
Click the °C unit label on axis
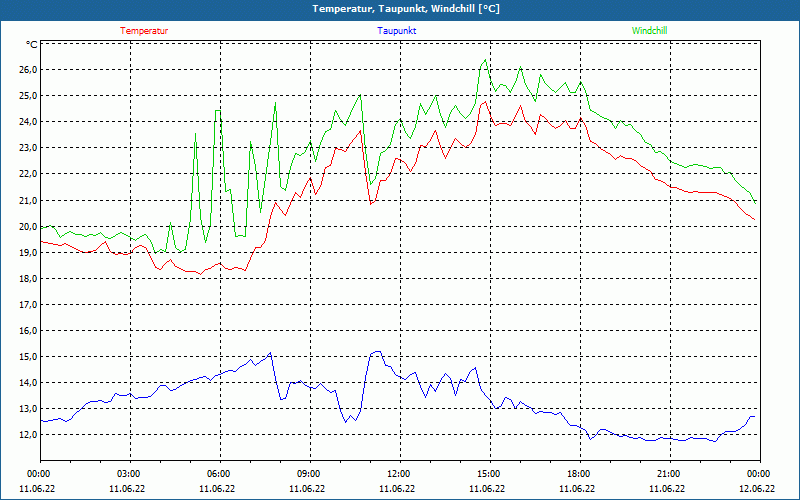point(32,45)
